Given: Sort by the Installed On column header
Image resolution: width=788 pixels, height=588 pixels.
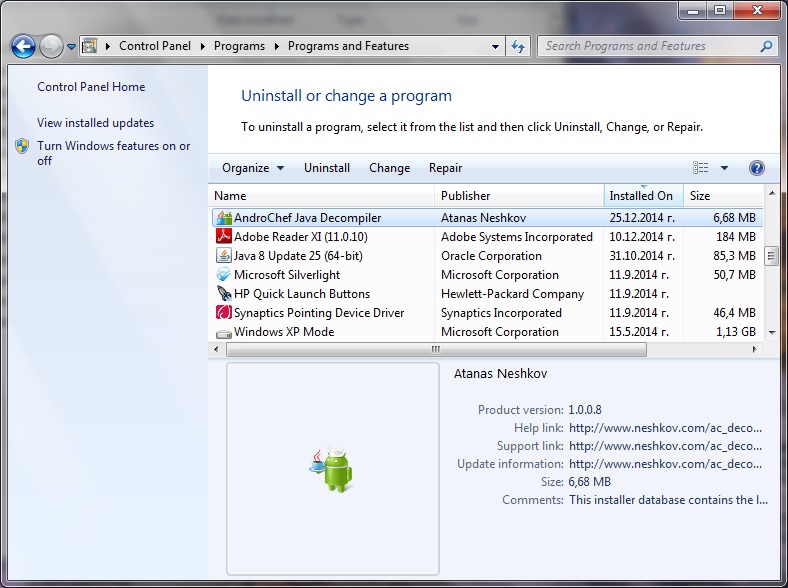Looking at the screenshot, I should point(644,195).
